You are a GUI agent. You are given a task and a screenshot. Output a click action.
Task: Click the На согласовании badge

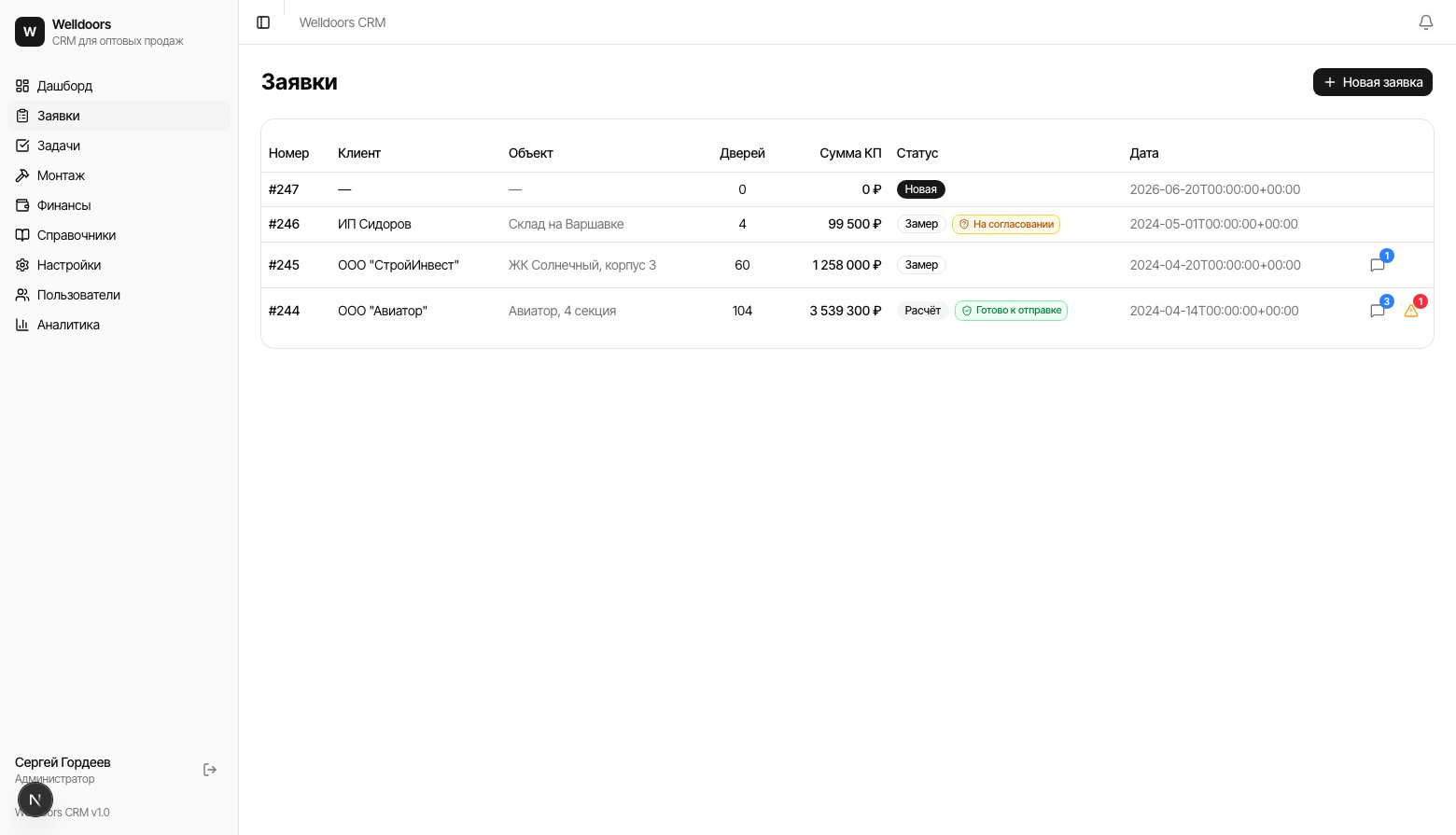(x=1006, y=224)
